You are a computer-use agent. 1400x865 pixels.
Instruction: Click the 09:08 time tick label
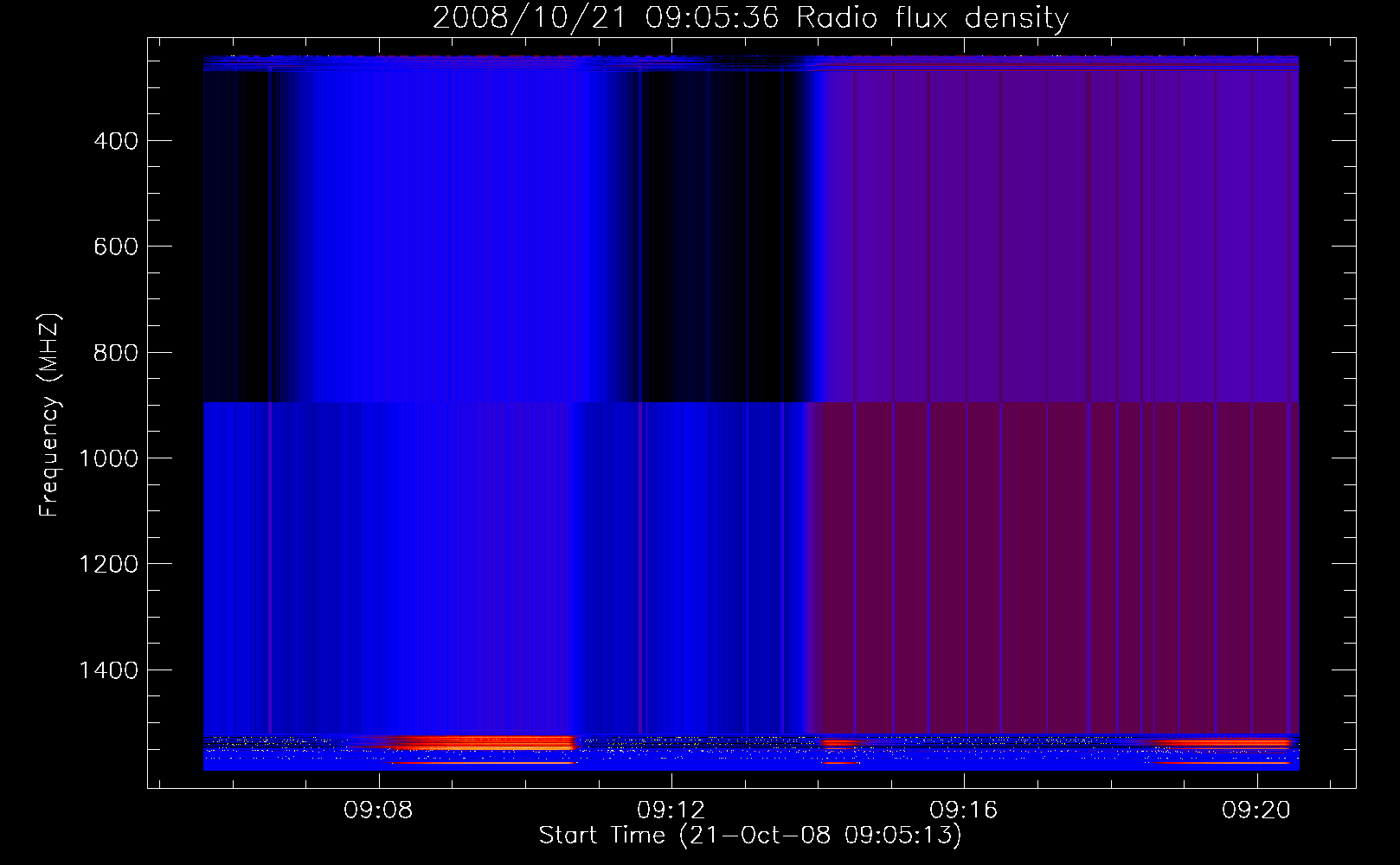378,811
